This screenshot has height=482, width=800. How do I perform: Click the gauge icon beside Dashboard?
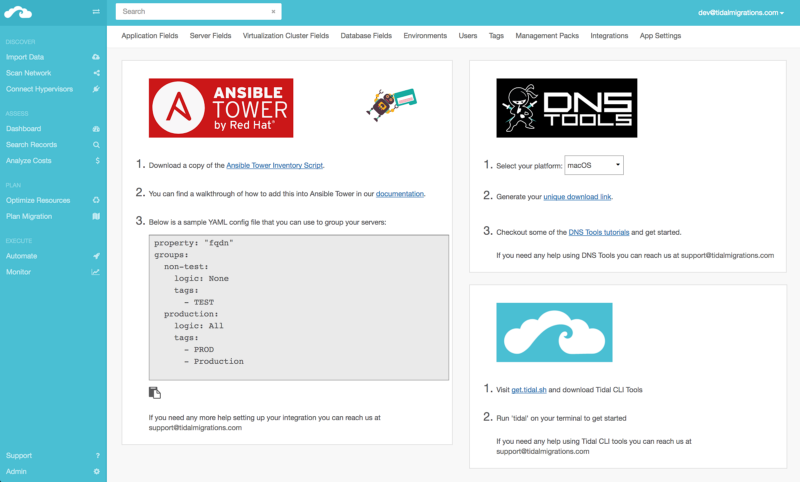pyautogui.click(x=96, y=129)
